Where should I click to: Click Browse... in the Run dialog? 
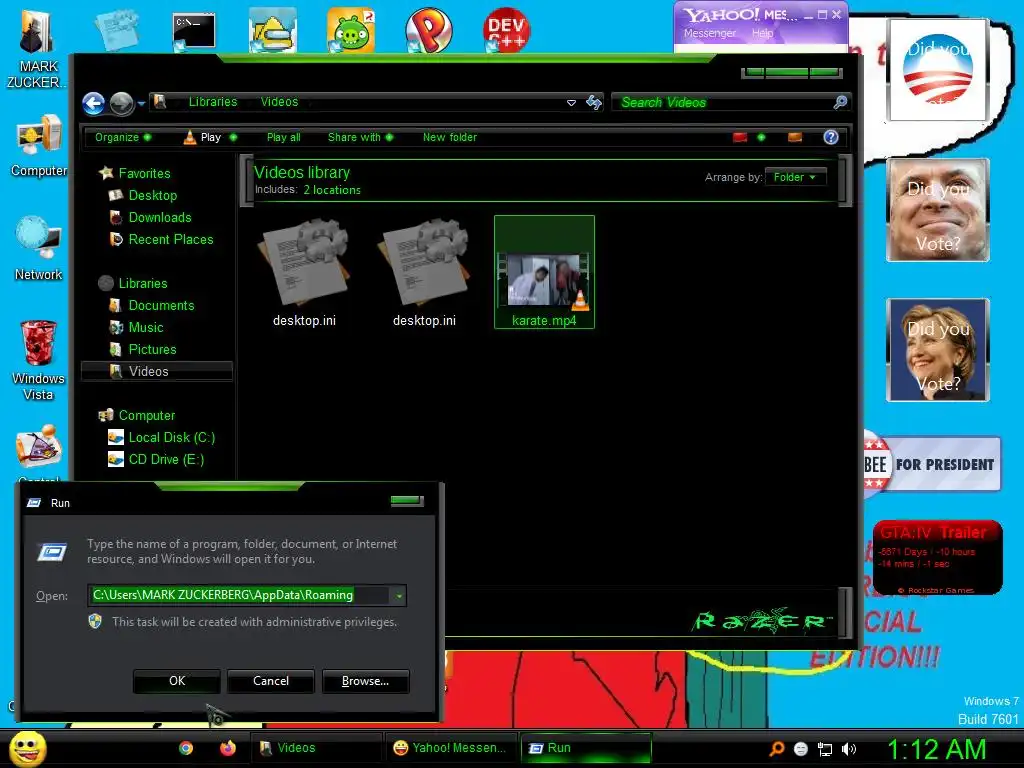point(366,681)
